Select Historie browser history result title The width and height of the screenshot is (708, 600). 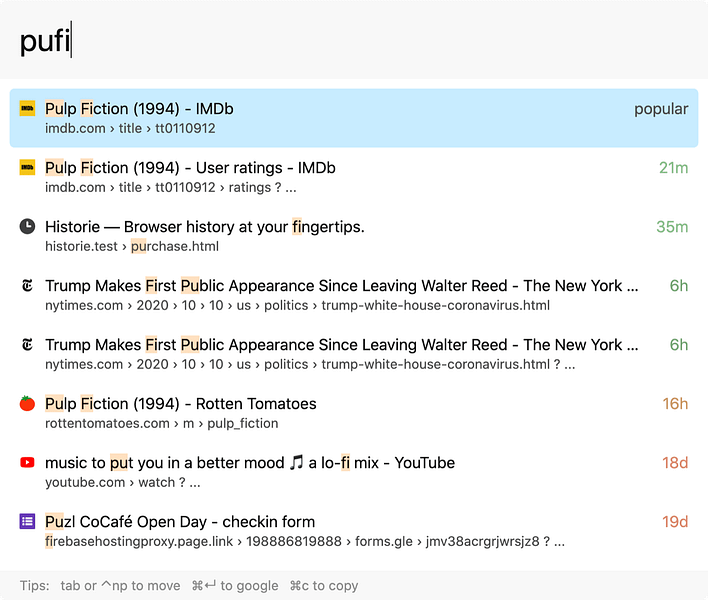click(204, 227)
